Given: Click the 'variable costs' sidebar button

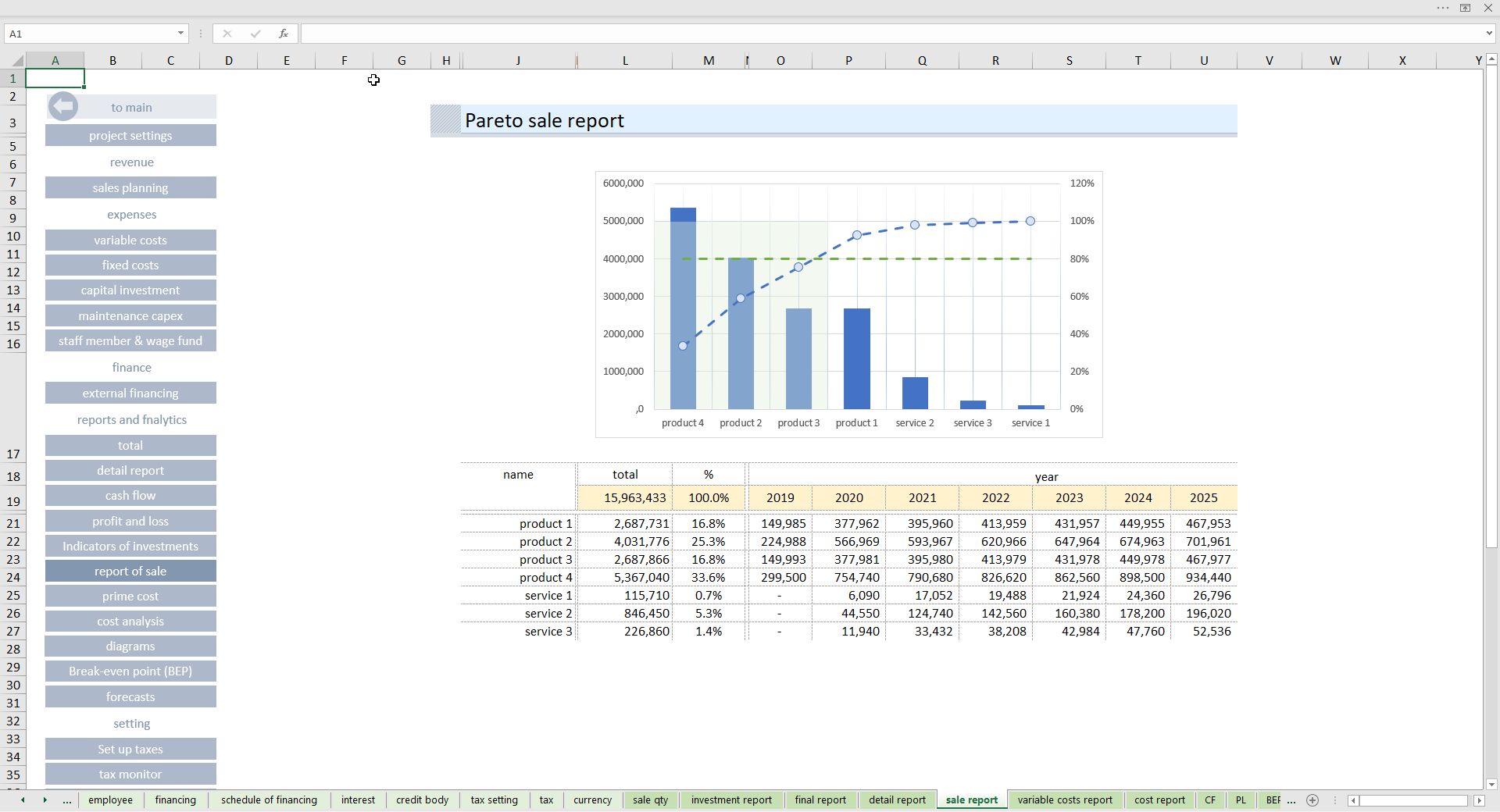Looking at the screenshot, I should point(130,240).
